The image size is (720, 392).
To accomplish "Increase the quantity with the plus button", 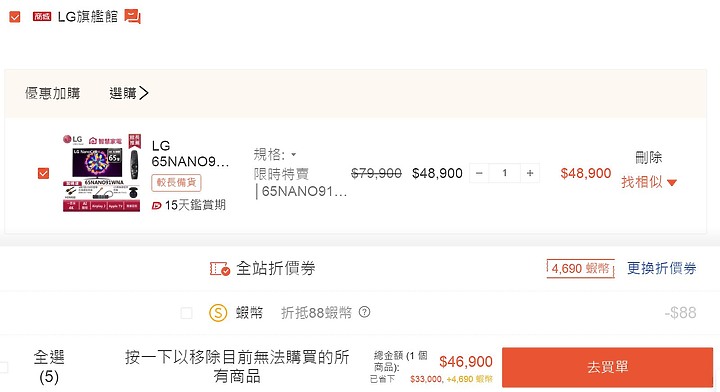I will (530, 173).
